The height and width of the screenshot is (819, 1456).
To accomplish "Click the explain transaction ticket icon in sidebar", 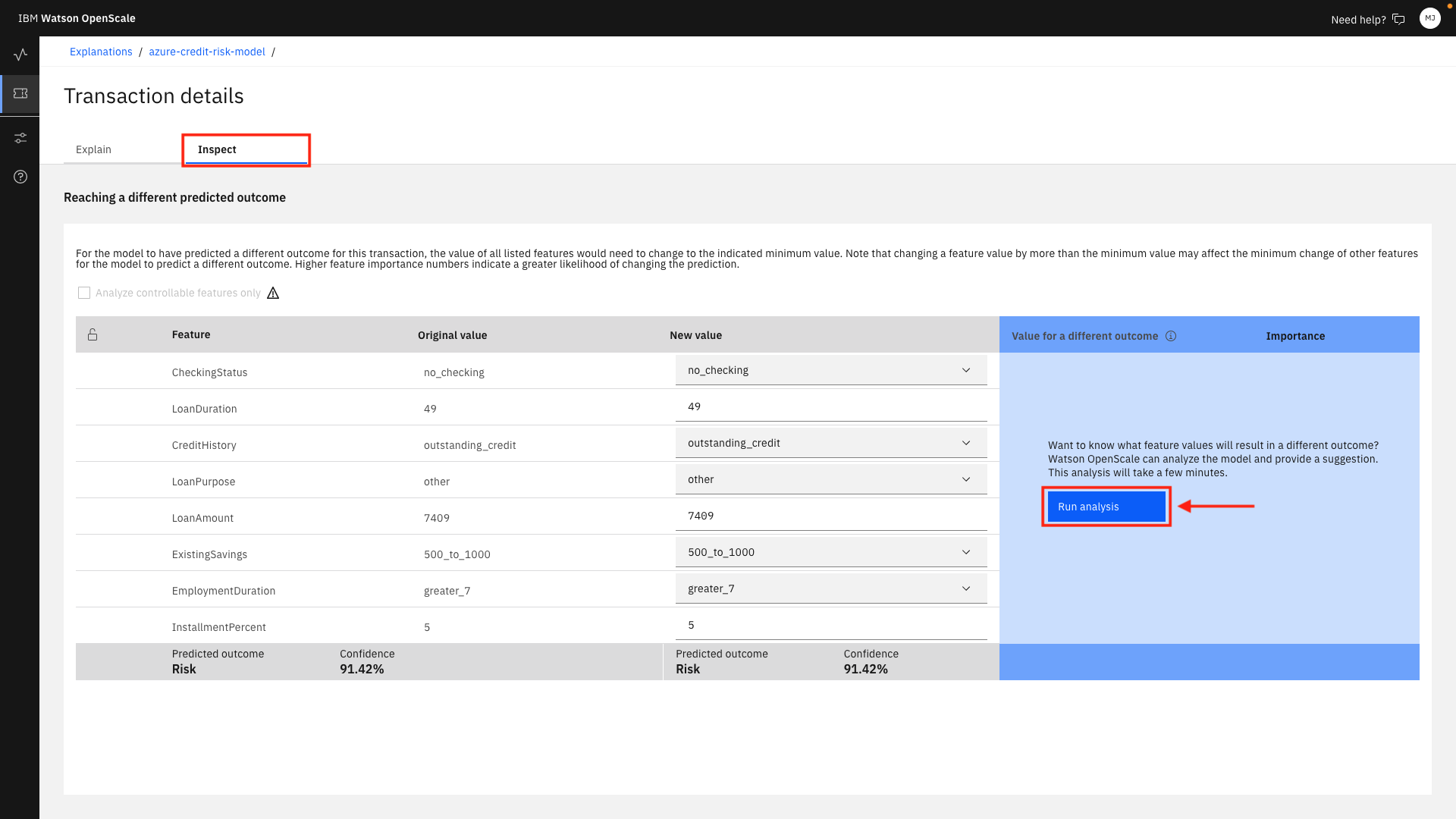I will pos(20,93).
